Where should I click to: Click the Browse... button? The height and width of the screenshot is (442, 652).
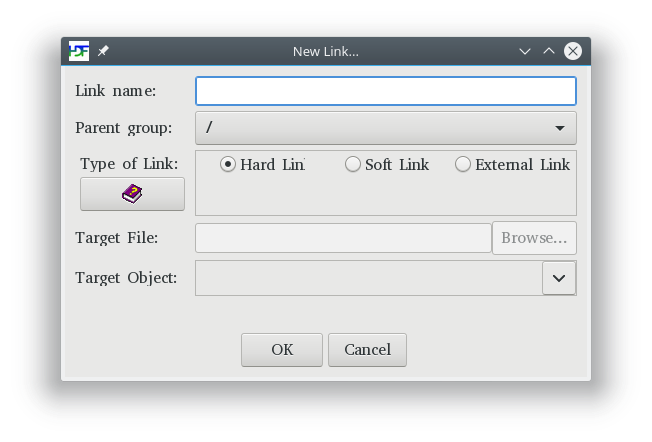tap(534, 238)
